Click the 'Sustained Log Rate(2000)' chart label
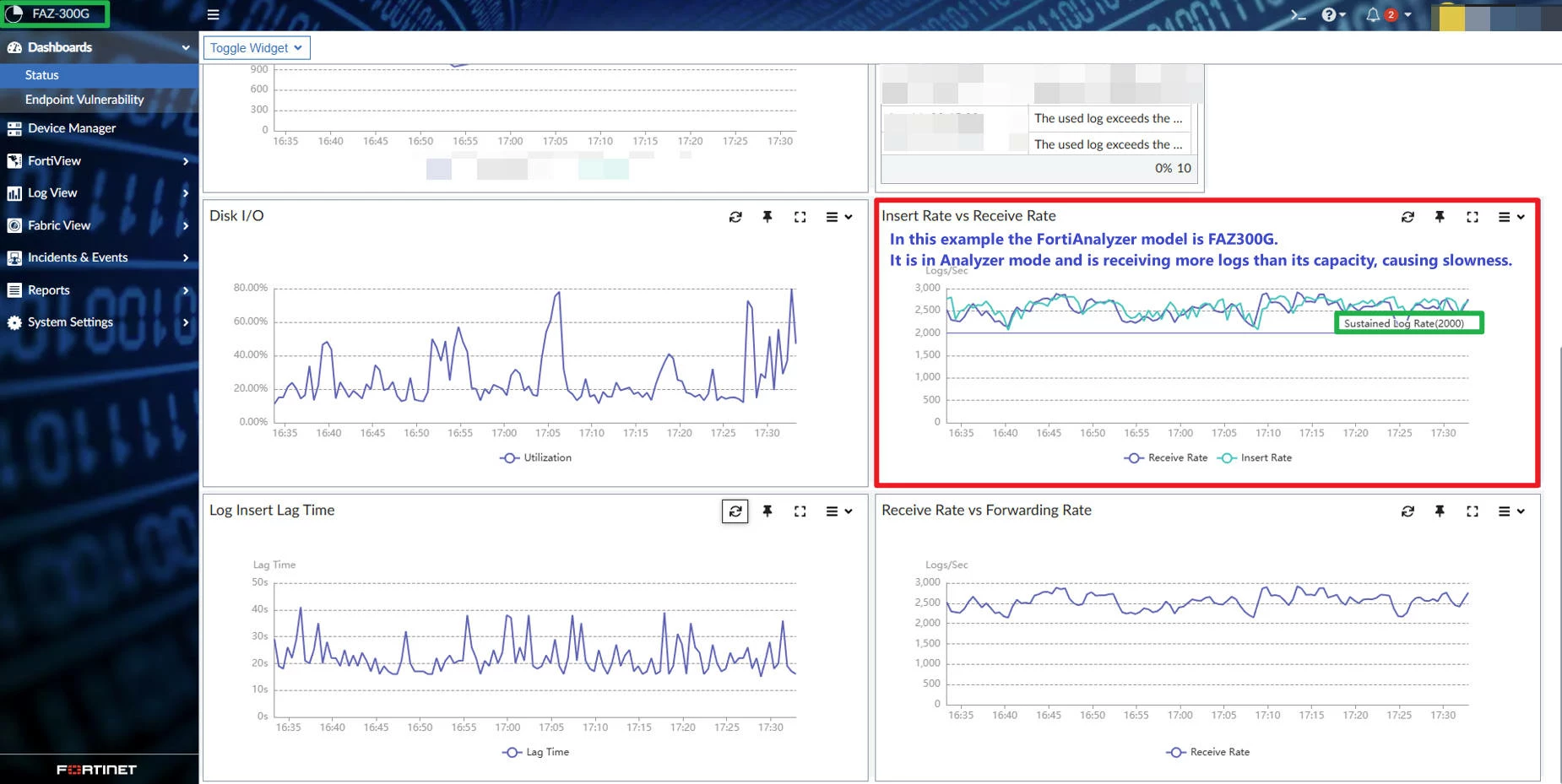This screenshot has width=1562, height=784. 1404,323
